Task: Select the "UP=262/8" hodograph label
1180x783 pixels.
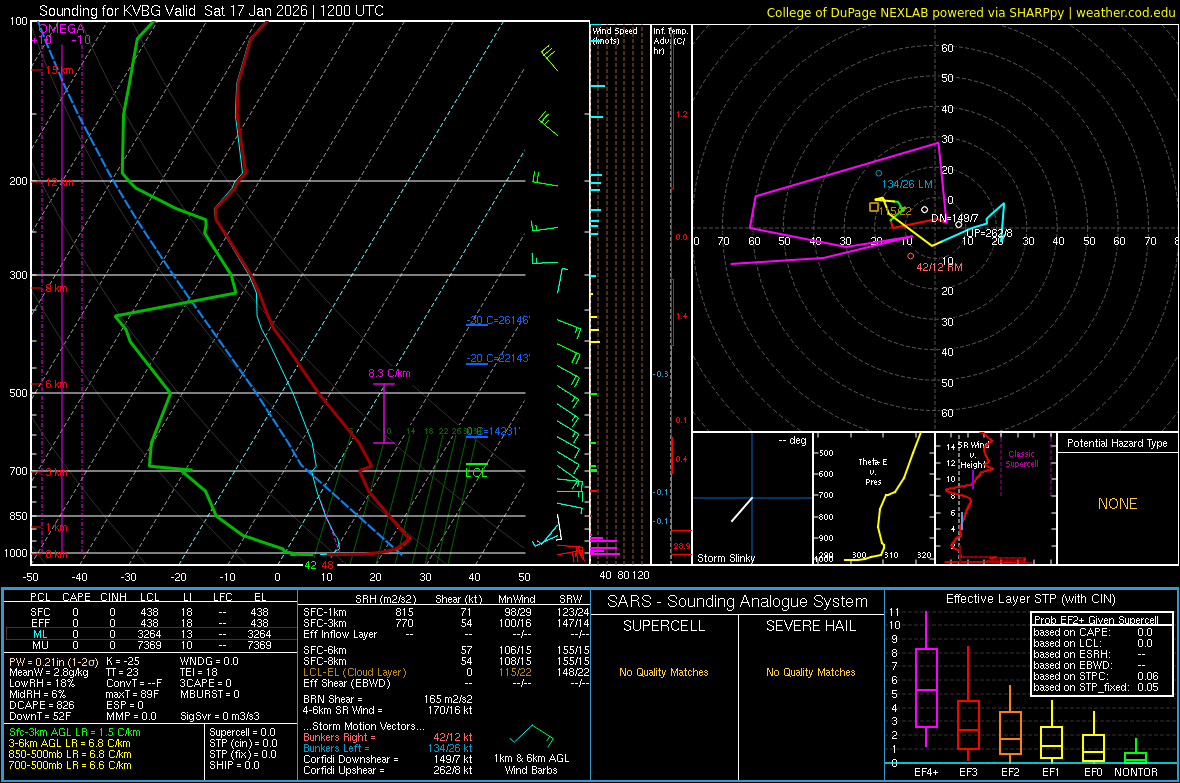Action: pyautogui.click(x=989, y=233)
